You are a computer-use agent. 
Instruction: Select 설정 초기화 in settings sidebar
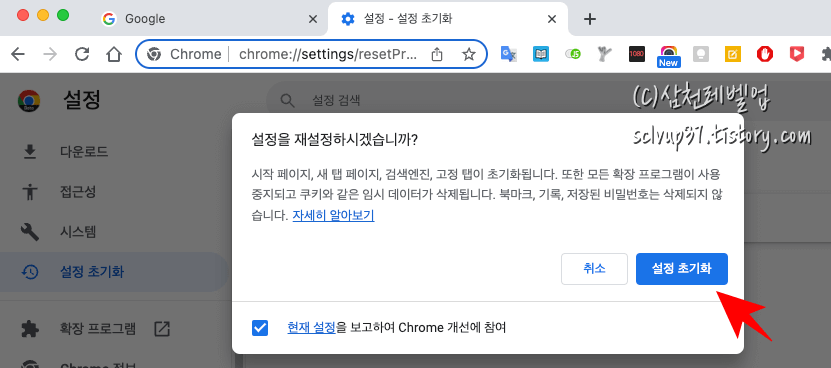(114, 272)
